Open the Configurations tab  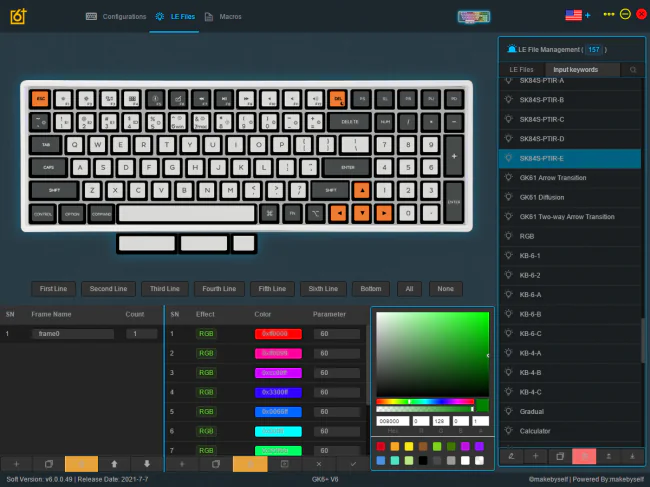(116, 17)
